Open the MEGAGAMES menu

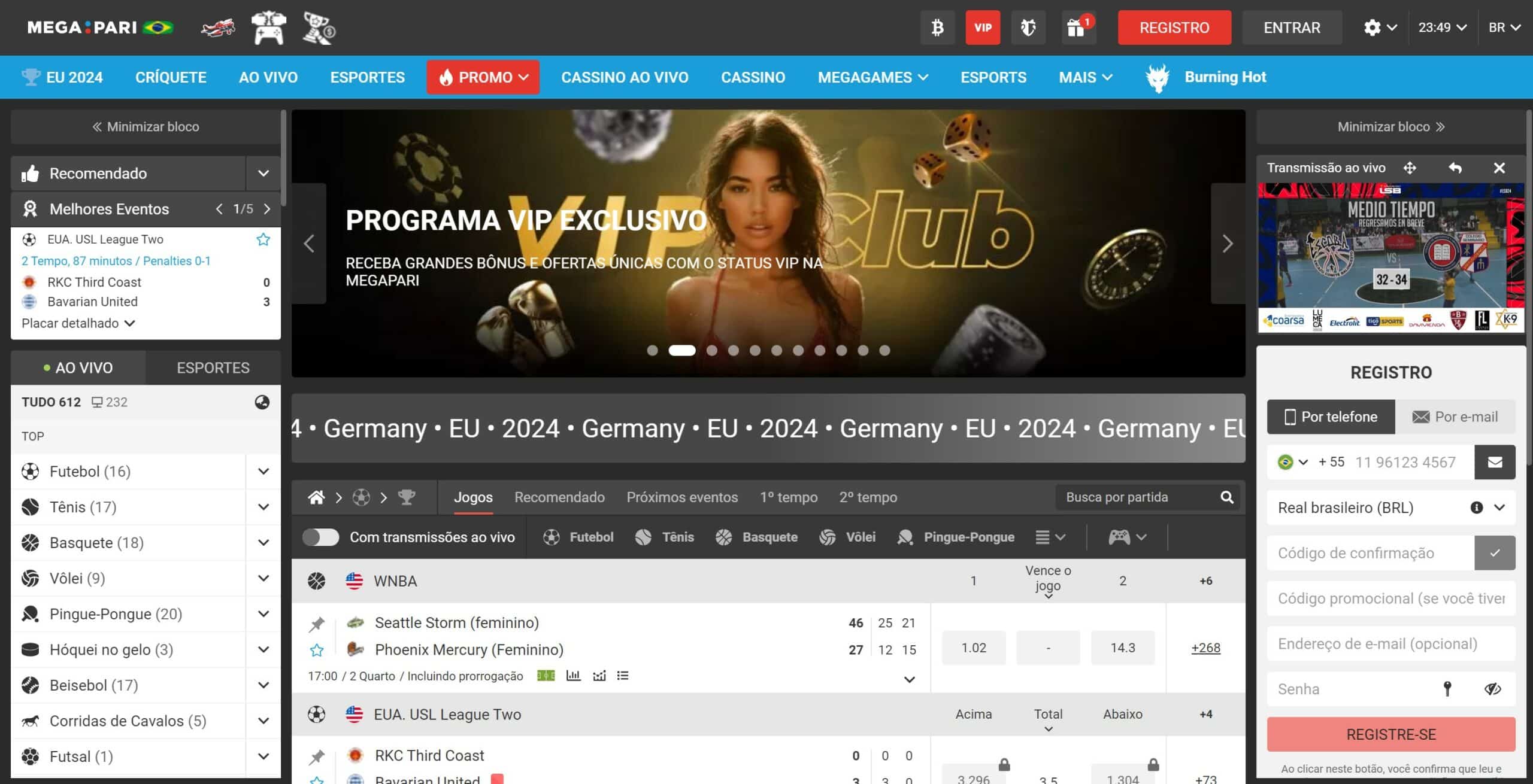pyautogui.click(x=873, y=77)
